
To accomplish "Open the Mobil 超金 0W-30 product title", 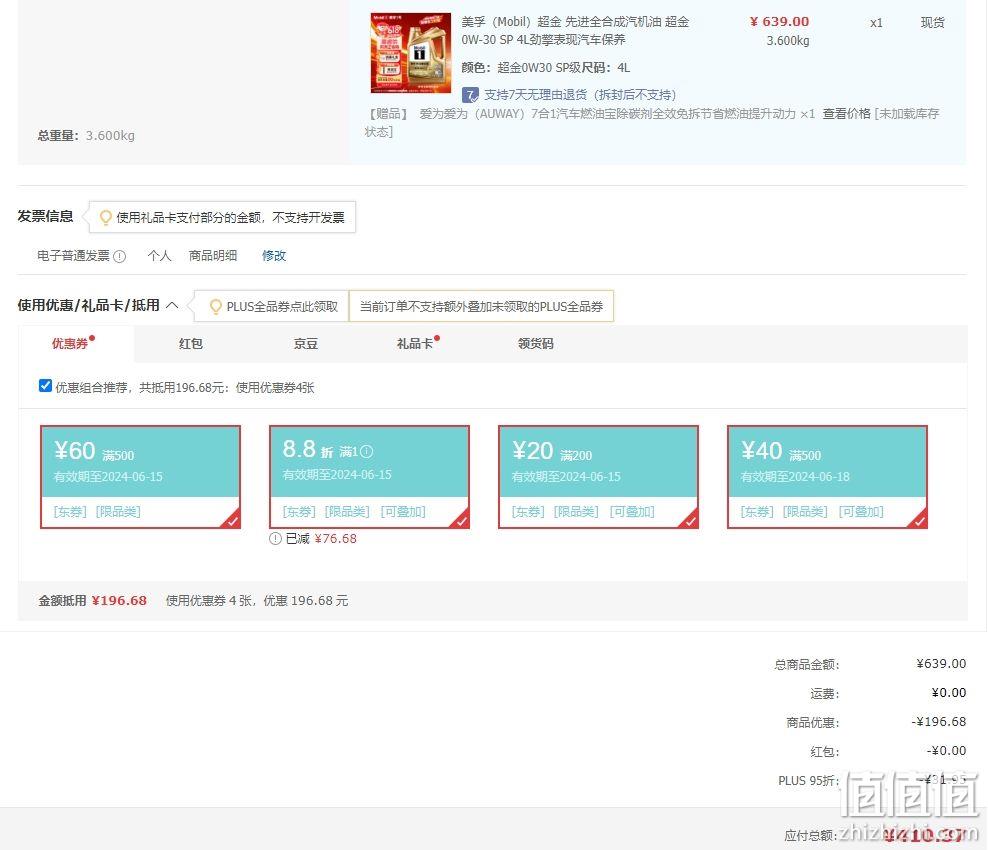I will tap(575, 30).
